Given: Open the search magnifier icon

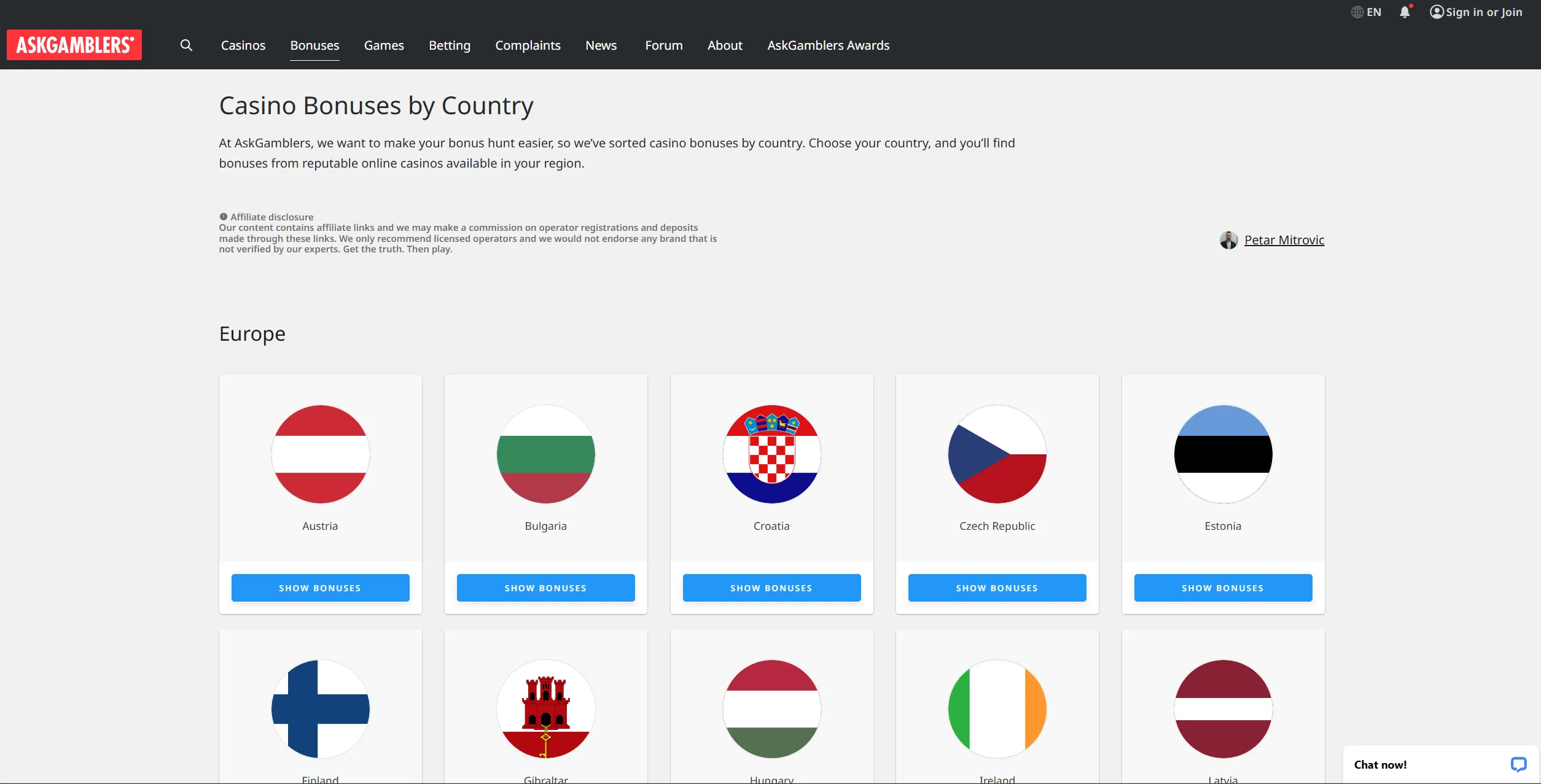Looking at the screenshot, I should point(186,45).
